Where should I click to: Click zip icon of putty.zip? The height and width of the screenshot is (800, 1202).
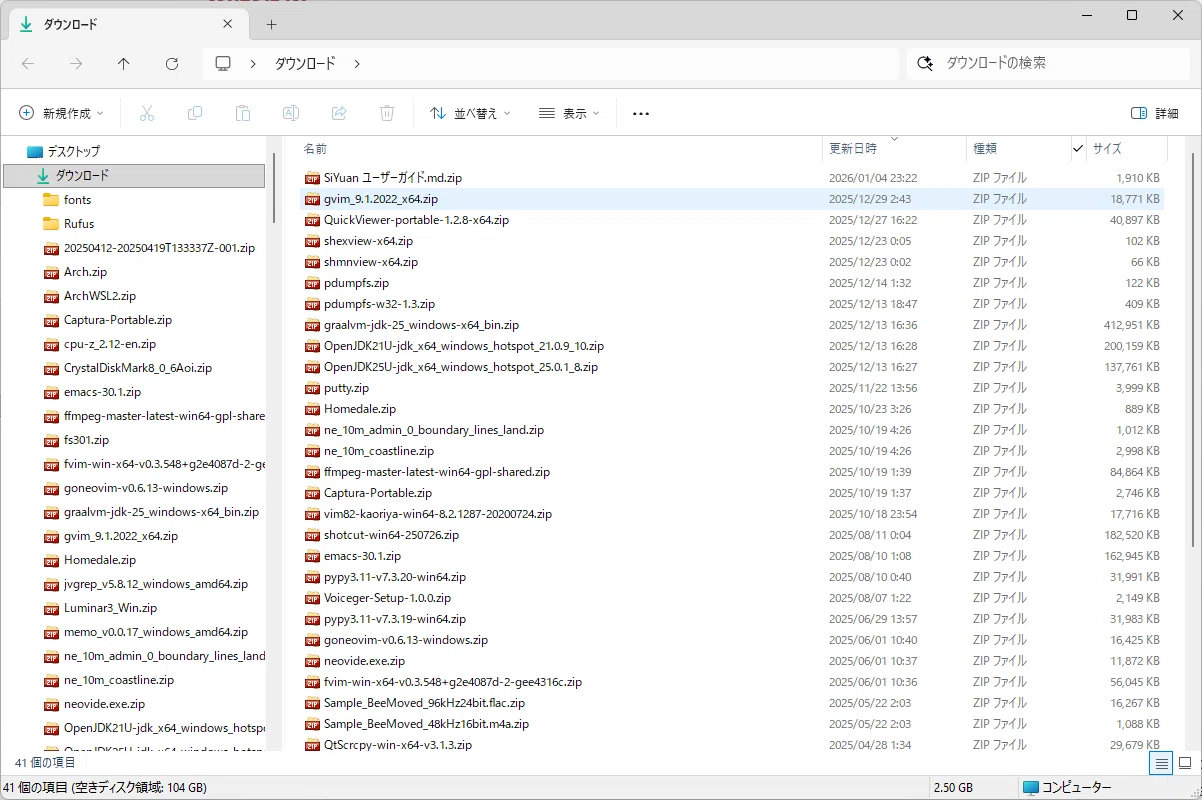pyautogui.click(x=312, y=388)
